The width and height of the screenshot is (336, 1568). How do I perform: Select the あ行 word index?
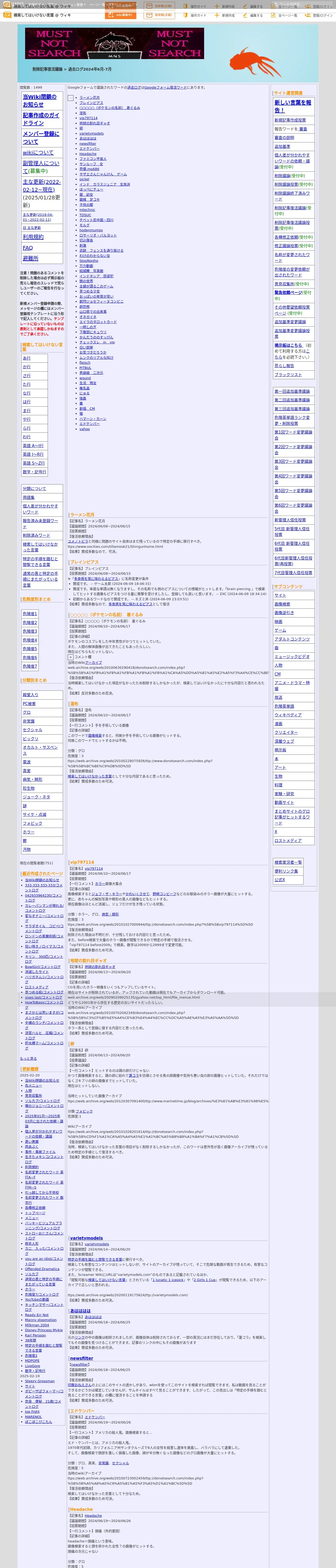pyautogui.click(x=27, y=358)
